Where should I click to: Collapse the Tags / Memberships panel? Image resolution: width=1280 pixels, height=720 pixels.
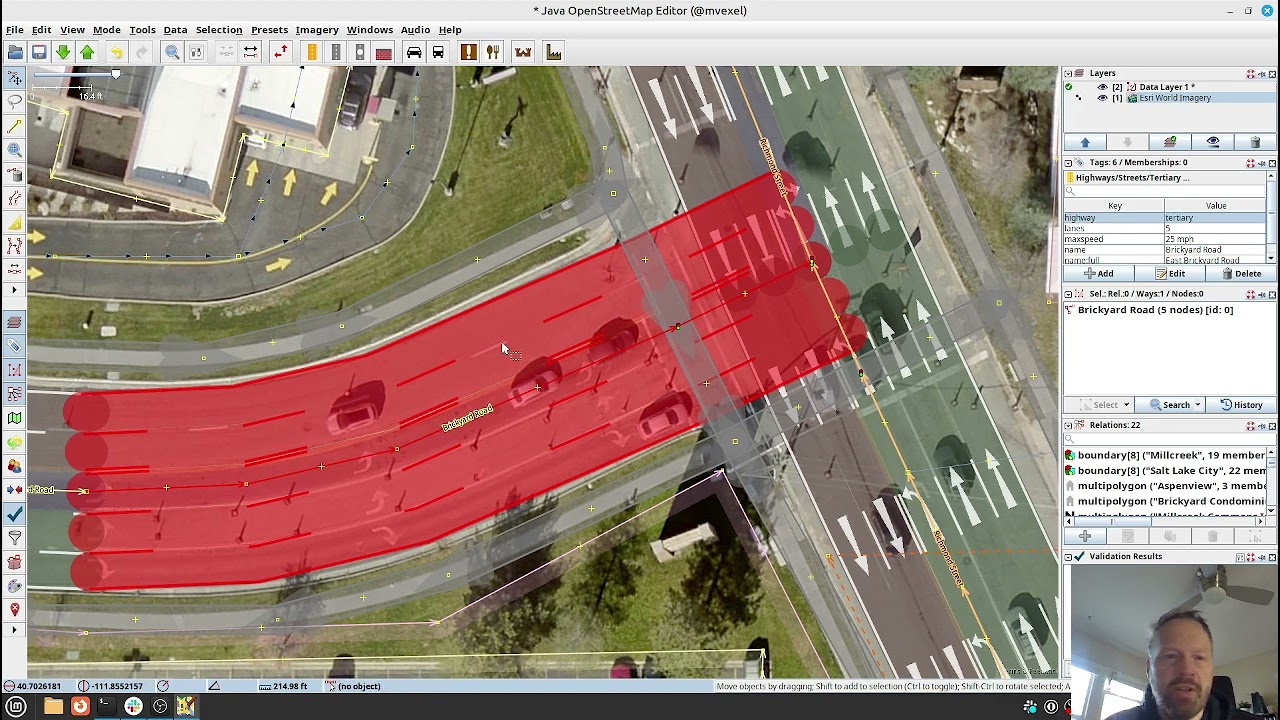point(1068,162)
